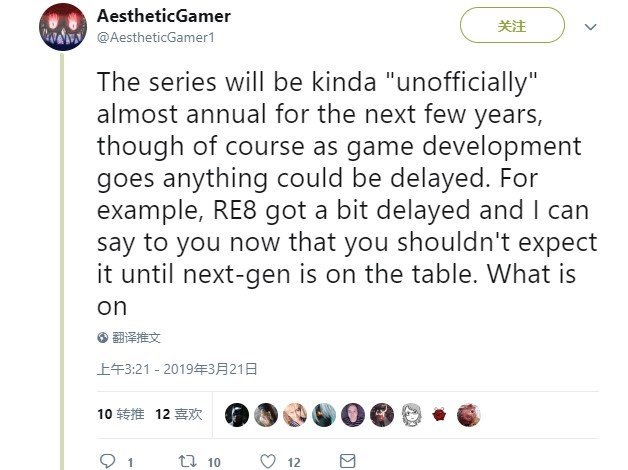Click the tweet text body
Screen dimensions: 628x470
point(347,194)
